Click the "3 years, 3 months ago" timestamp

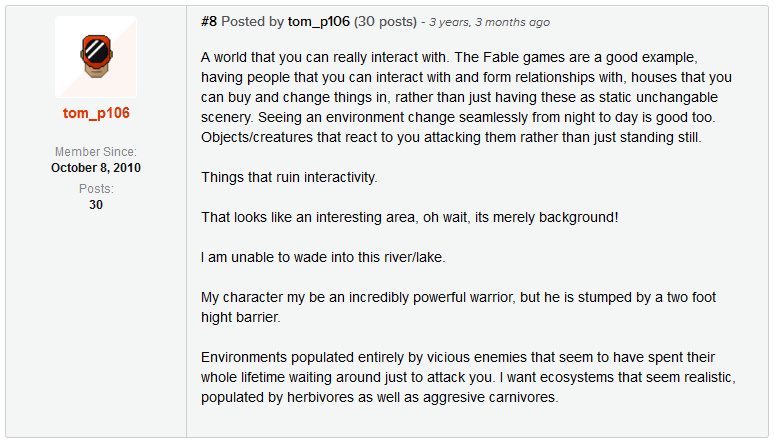[489, 22]
